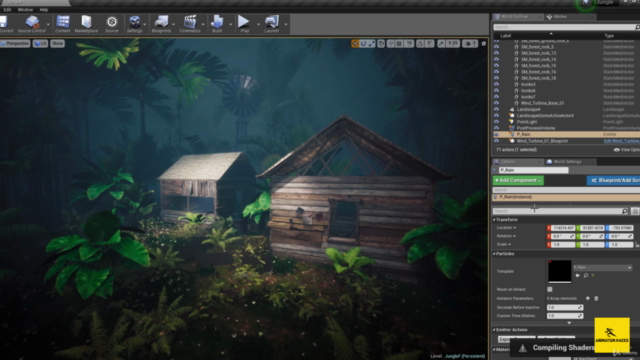
Task: Delete all Instance Parameters array elements
Action: pos(596,298)
